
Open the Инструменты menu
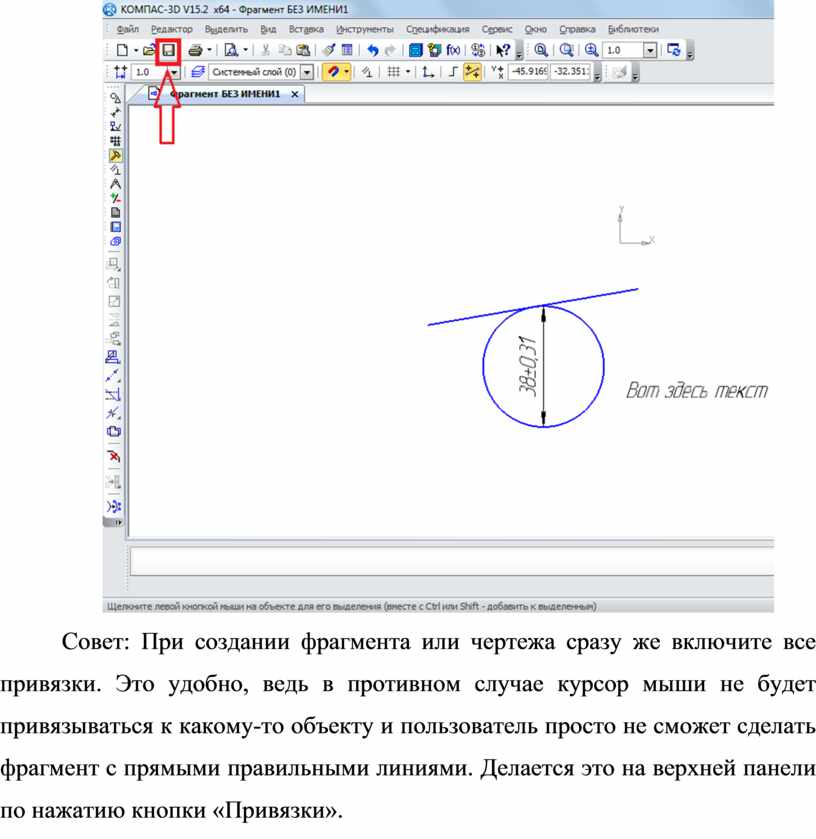coord(364,29)
